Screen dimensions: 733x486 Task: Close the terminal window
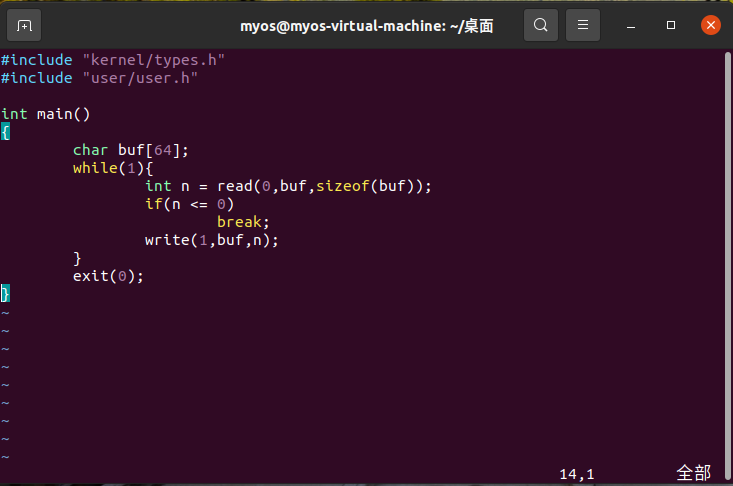709,25
